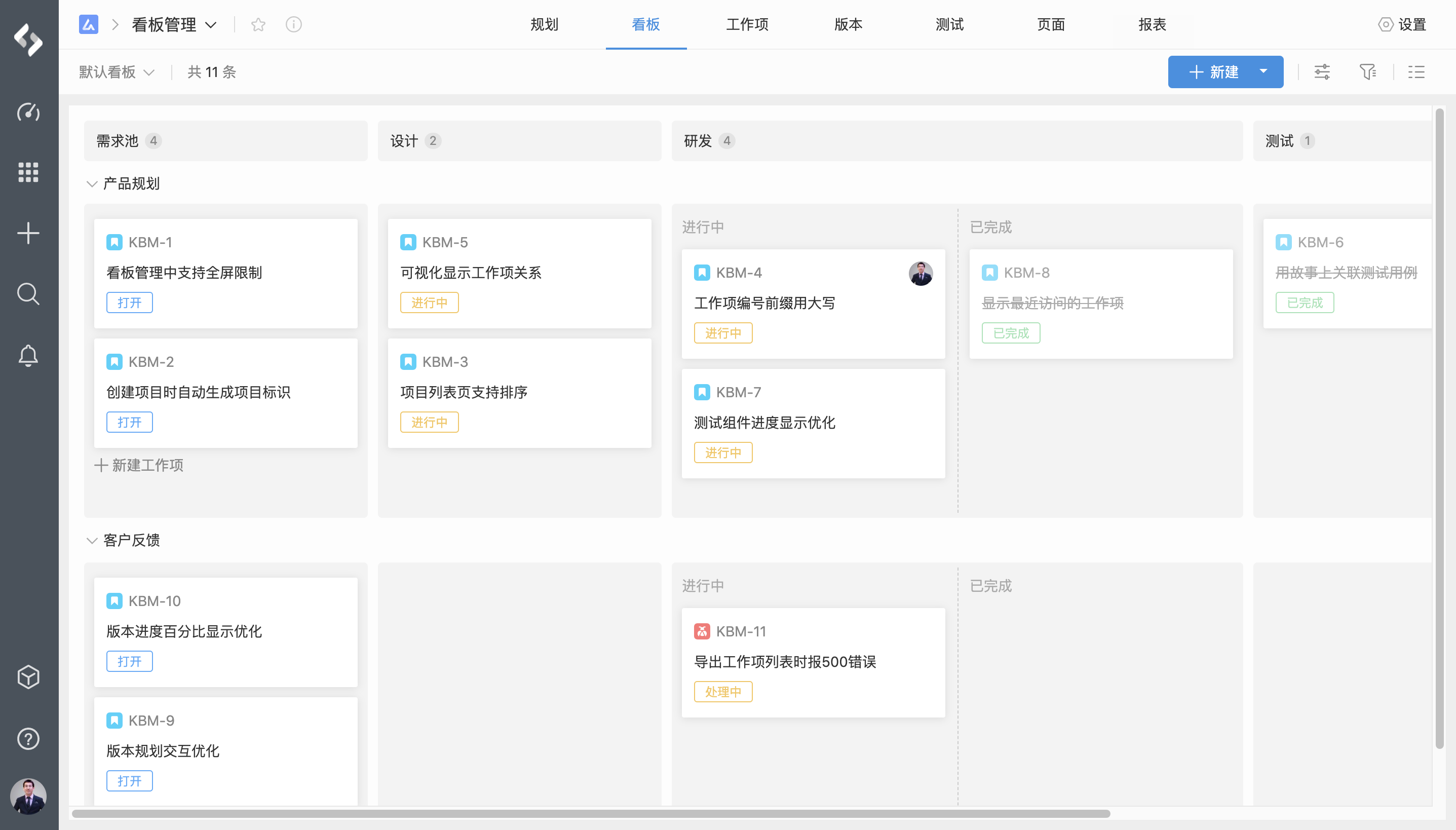This screenshot has height=830, width=1456.
Task: Open the apps grid icon in sidebar
Action: tap(28, 172)
